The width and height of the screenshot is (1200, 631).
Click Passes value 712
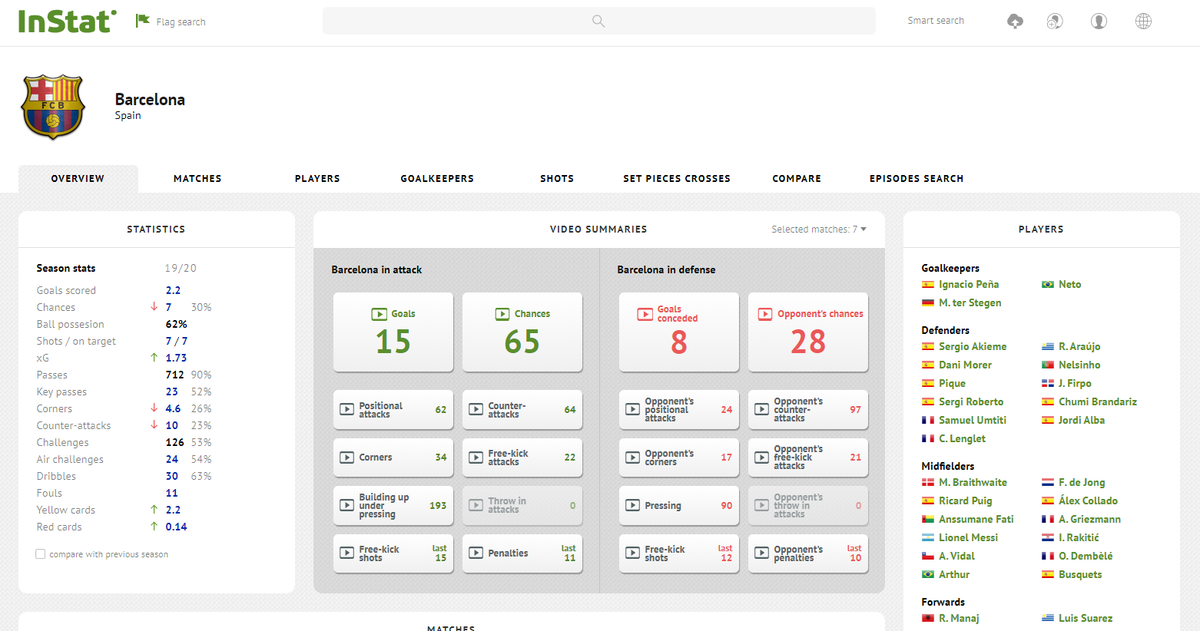point(175,375)
